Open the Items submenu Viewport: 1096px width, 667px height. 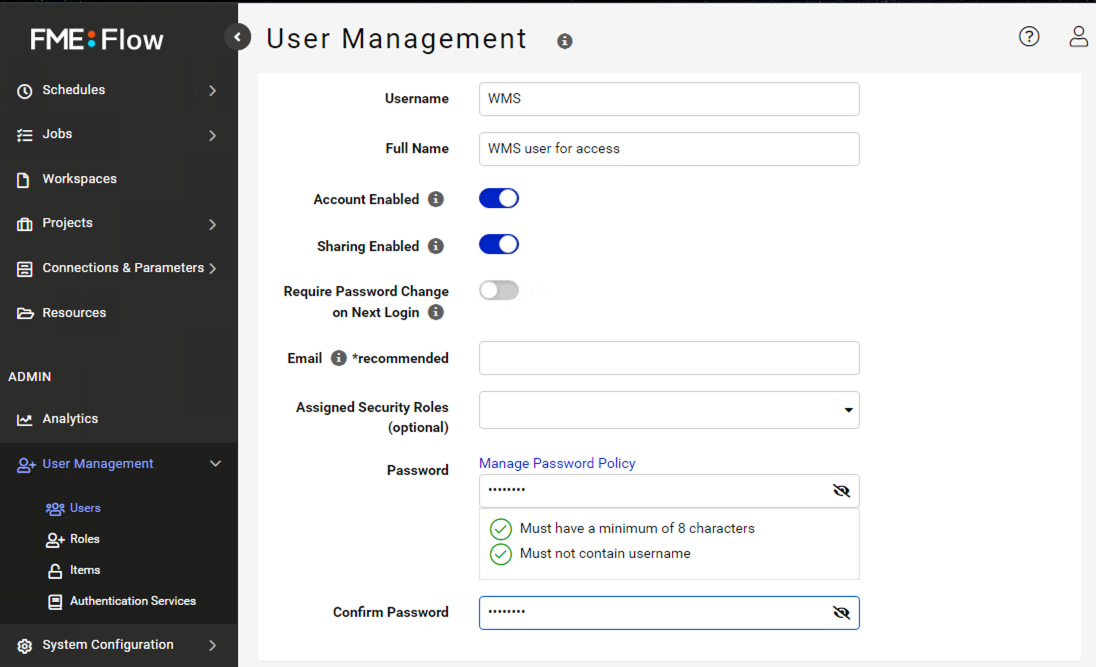(85, 570)
